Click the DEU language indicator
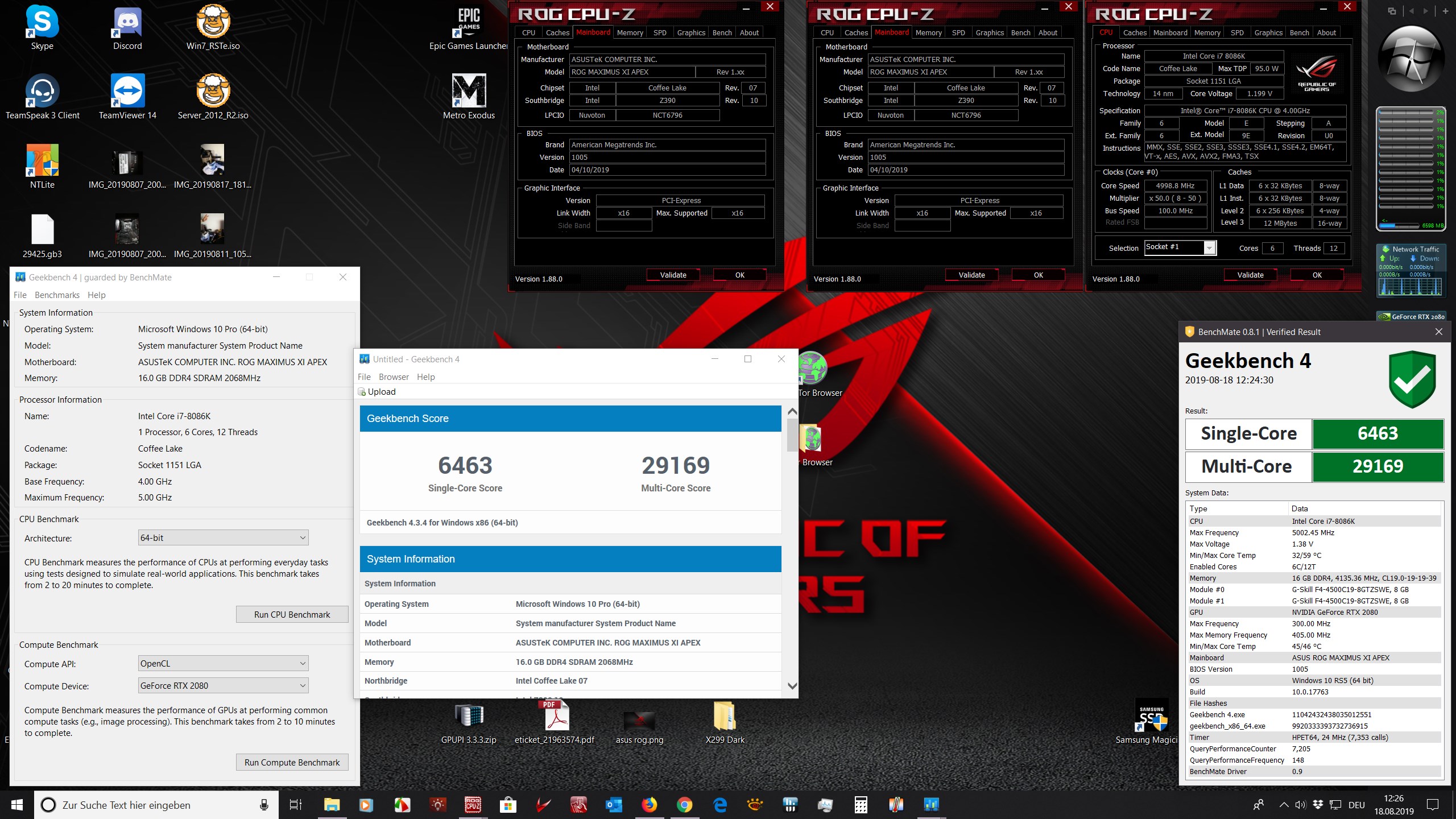This screenshot has height=819, width=1456. (x=1356, y=805)
